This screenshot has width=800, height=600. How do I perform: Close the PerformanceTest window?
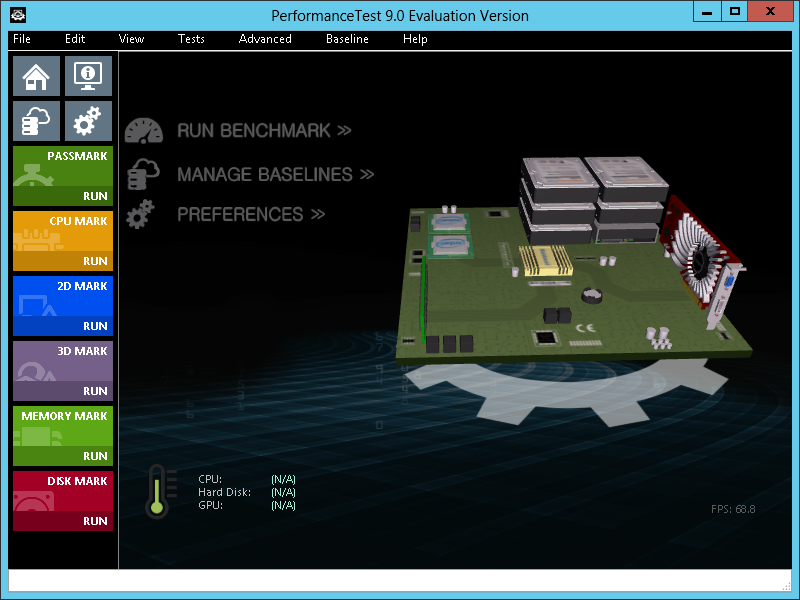[x=770, y=12]
